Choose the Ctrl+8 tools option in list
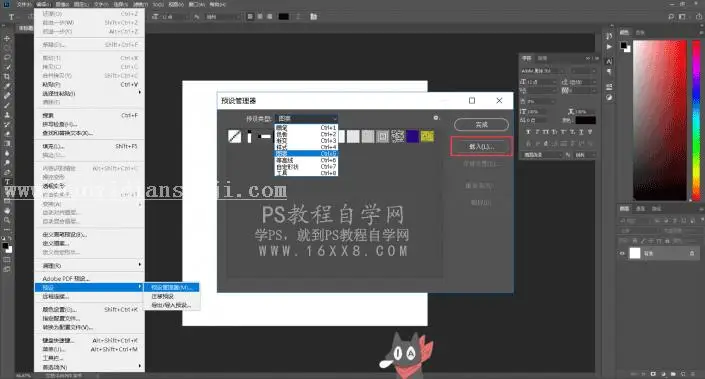The height and width of the screenshot is (379, 705). [306, 173]
